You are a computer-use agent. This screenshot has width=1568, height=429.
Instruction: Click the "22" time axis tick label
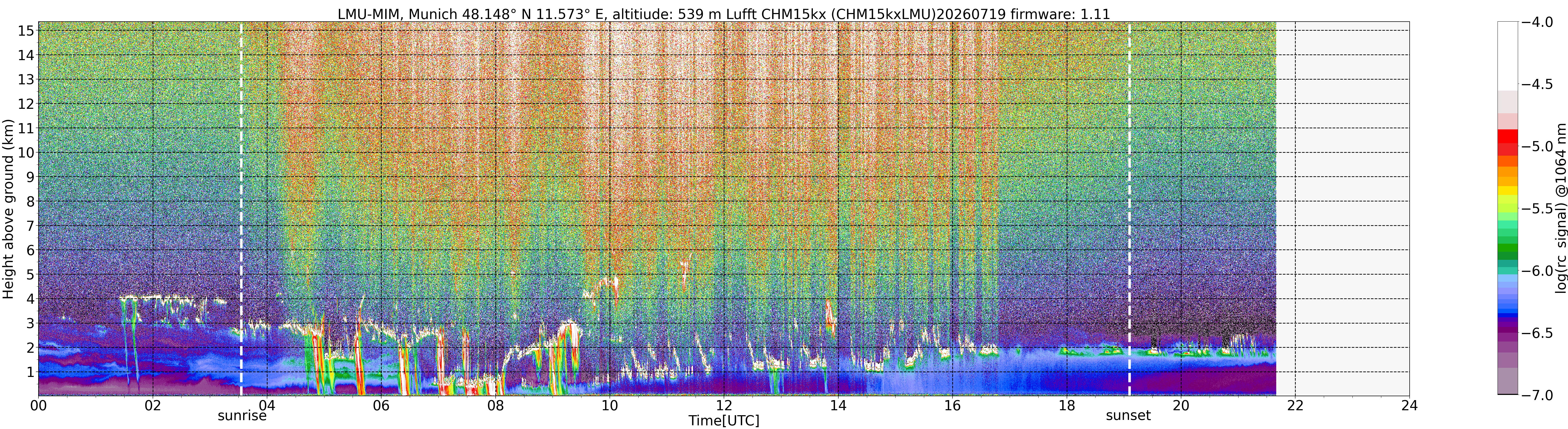[1295, 406]
